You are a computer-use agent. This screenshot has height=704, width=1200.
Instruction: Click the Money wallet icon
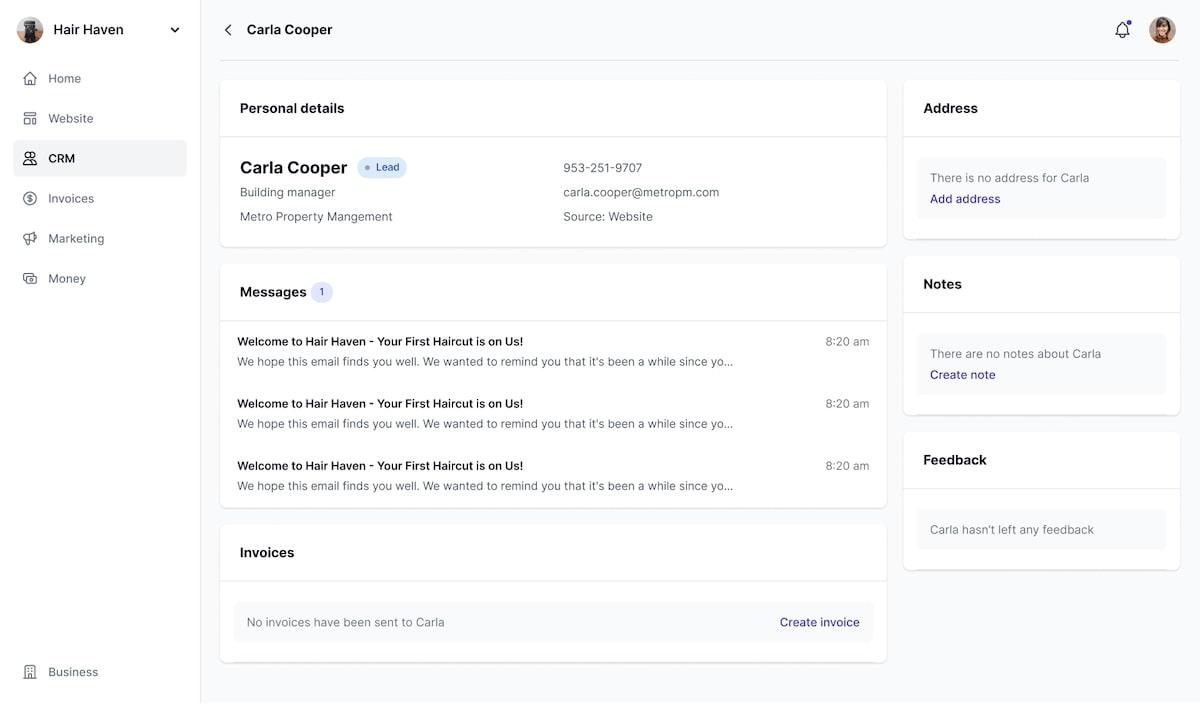pyautogui.click(x=30, y=278)
